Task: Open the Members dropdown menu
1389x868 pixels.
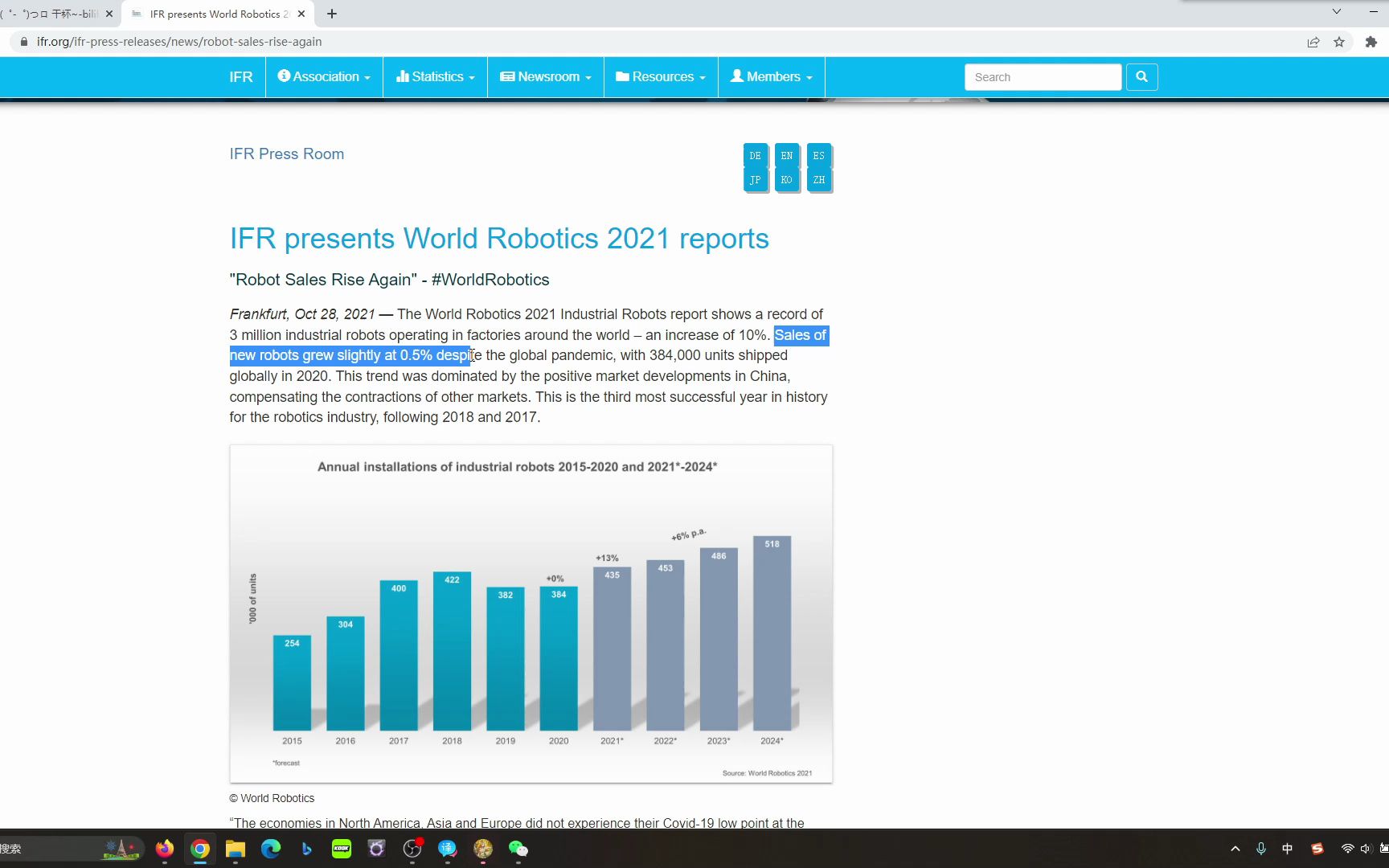Action: point(772,77)
